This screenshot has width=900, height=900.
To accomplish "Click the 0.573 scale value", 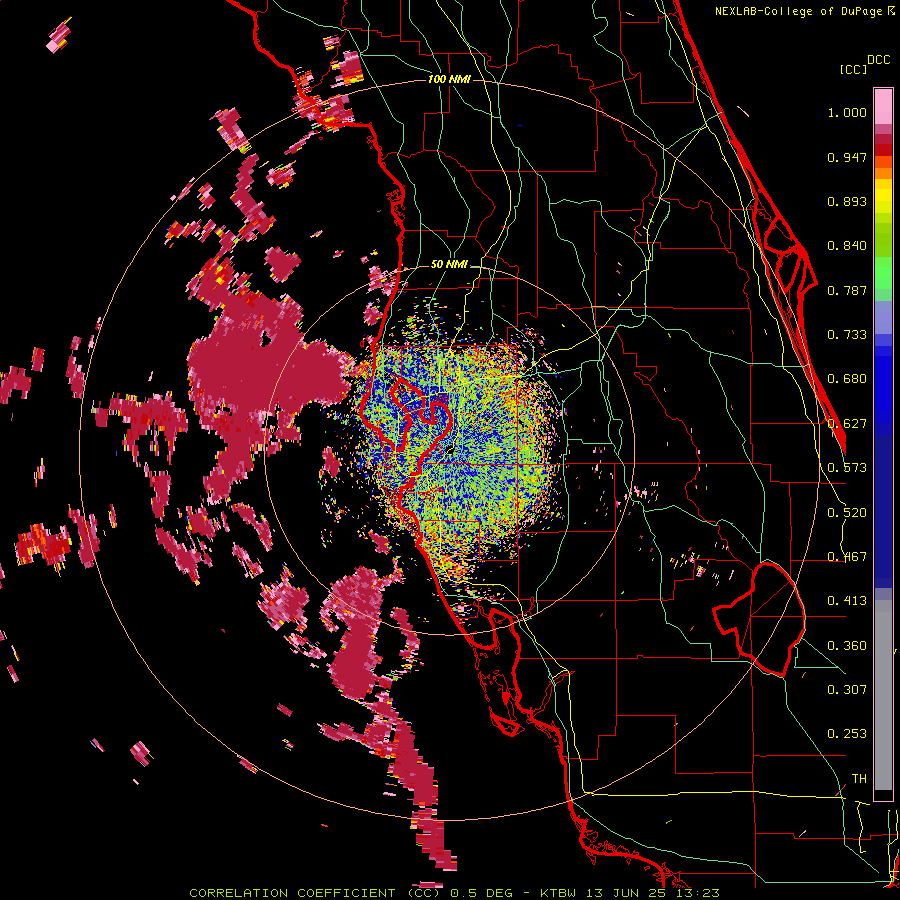I will tap(847, 468).
